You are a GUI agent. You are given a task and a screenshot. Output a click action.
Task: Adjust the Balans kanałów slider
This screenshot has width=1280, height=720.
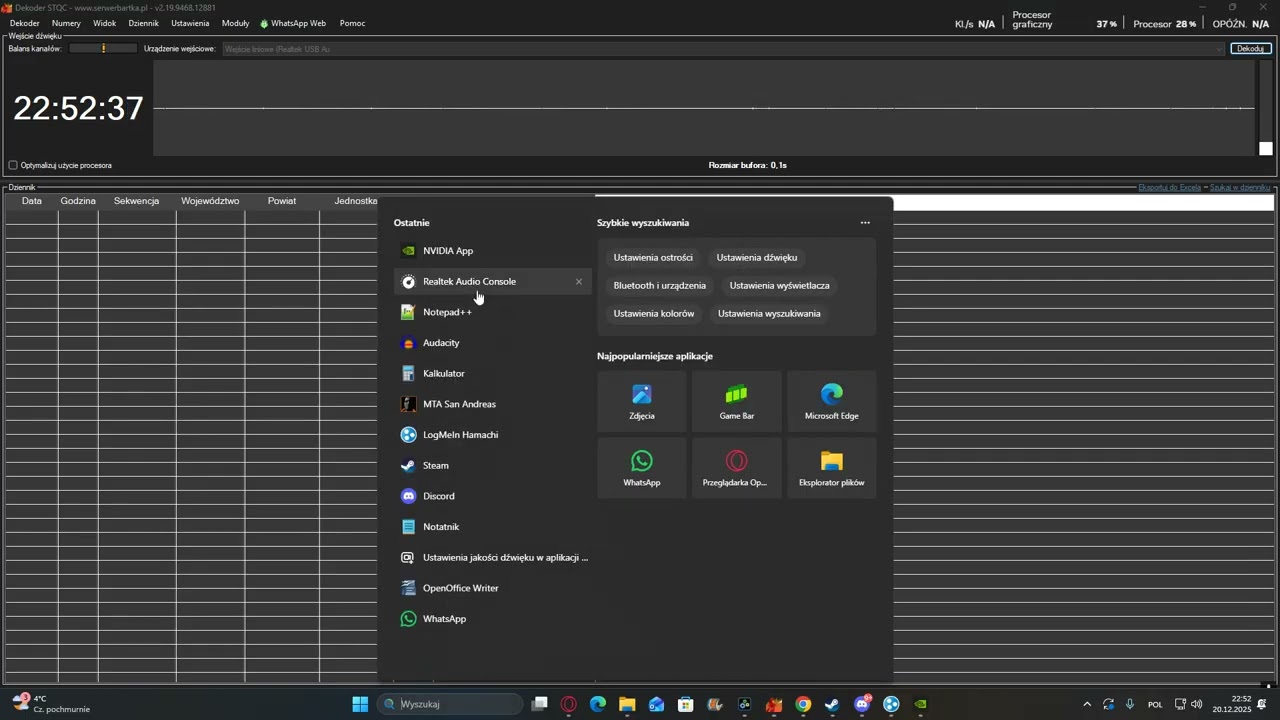(103, 49)
